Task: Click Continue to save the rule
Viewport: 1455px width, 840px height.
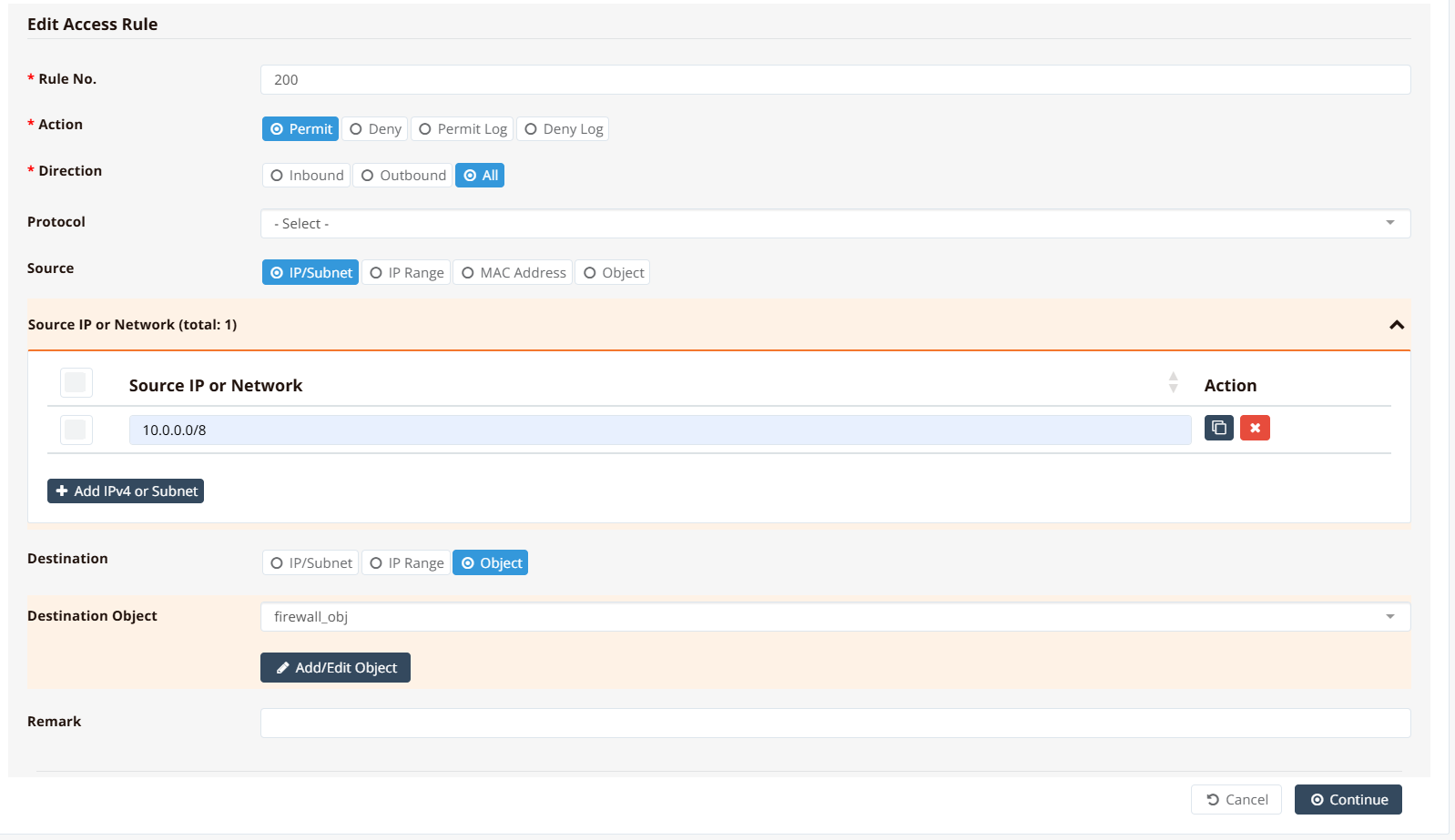Action: (x=1348, y=800)
